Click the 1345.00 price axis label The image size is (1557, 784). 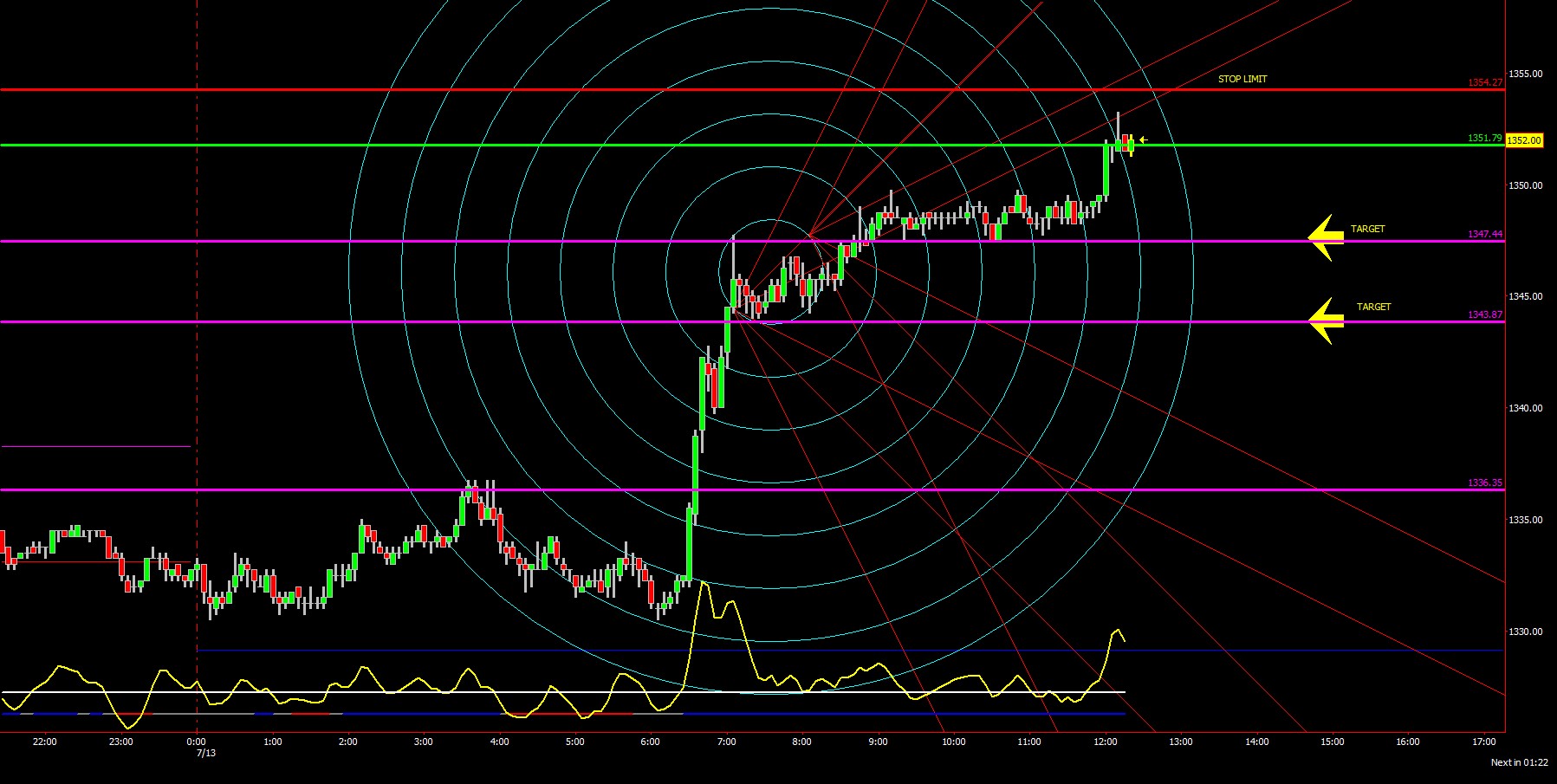coord(1525,296)
